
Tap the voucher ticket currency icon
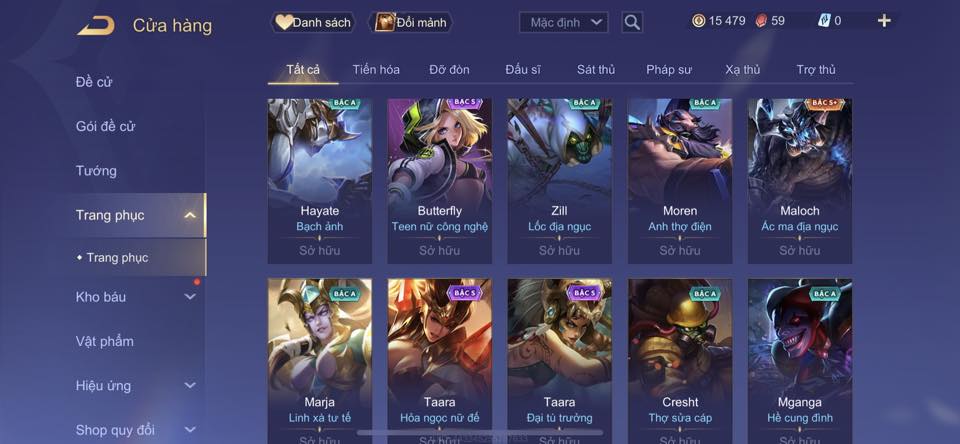(x=823, y=21)
